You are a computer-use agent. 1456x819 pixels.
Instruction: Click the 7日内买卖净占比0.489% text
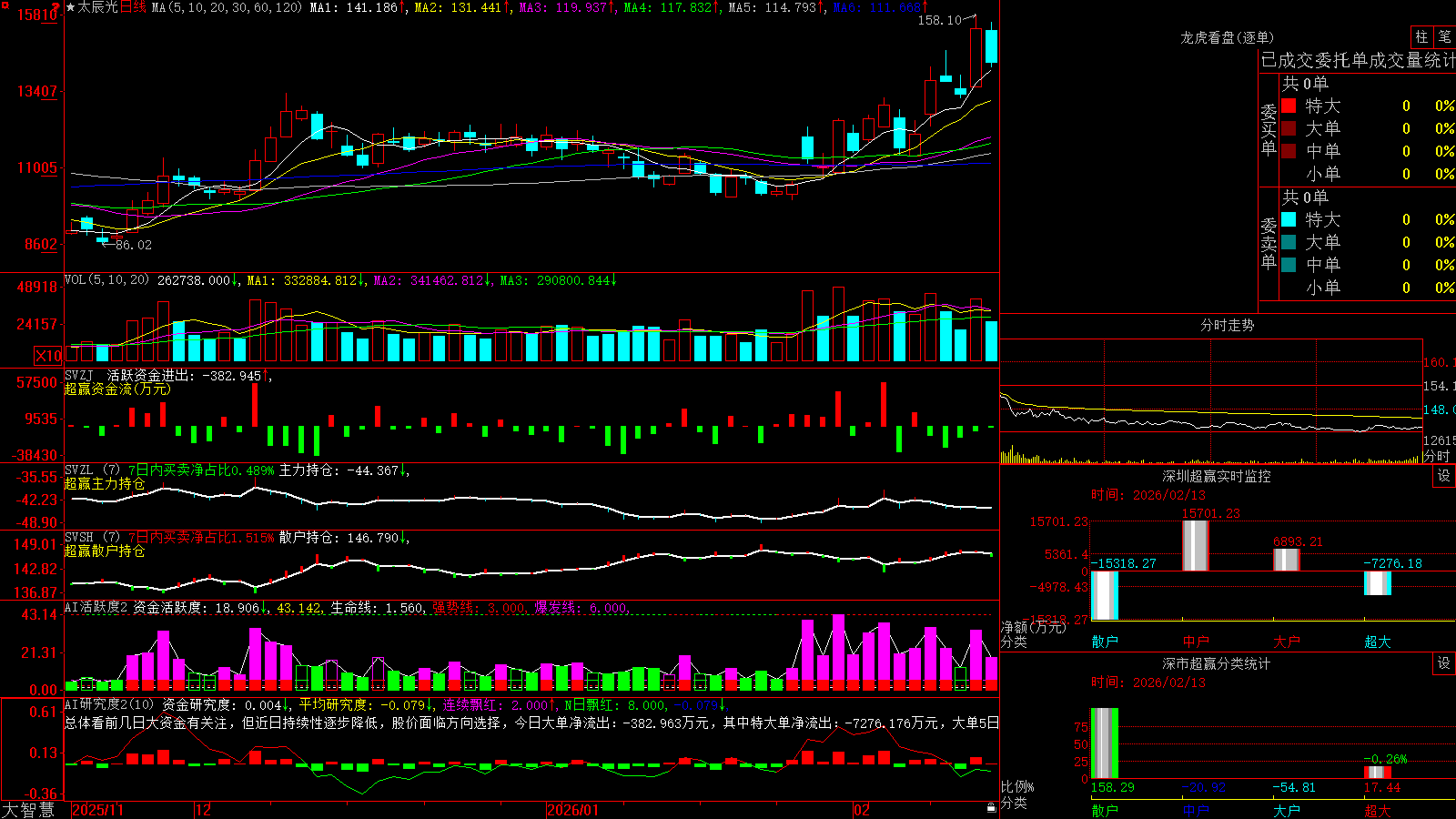click(201, 470)
